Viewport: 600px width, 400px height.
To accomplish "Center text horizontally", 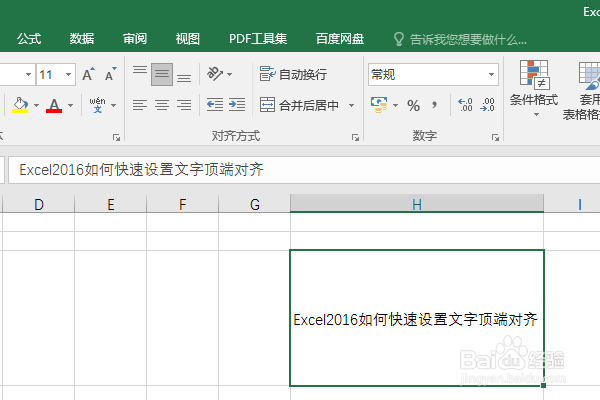I will (162, 105).
